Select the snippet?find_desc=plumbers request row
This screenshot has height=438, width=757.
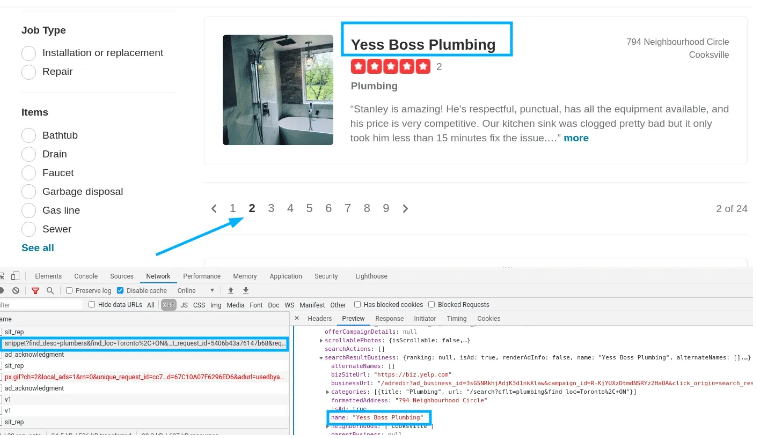145,343
